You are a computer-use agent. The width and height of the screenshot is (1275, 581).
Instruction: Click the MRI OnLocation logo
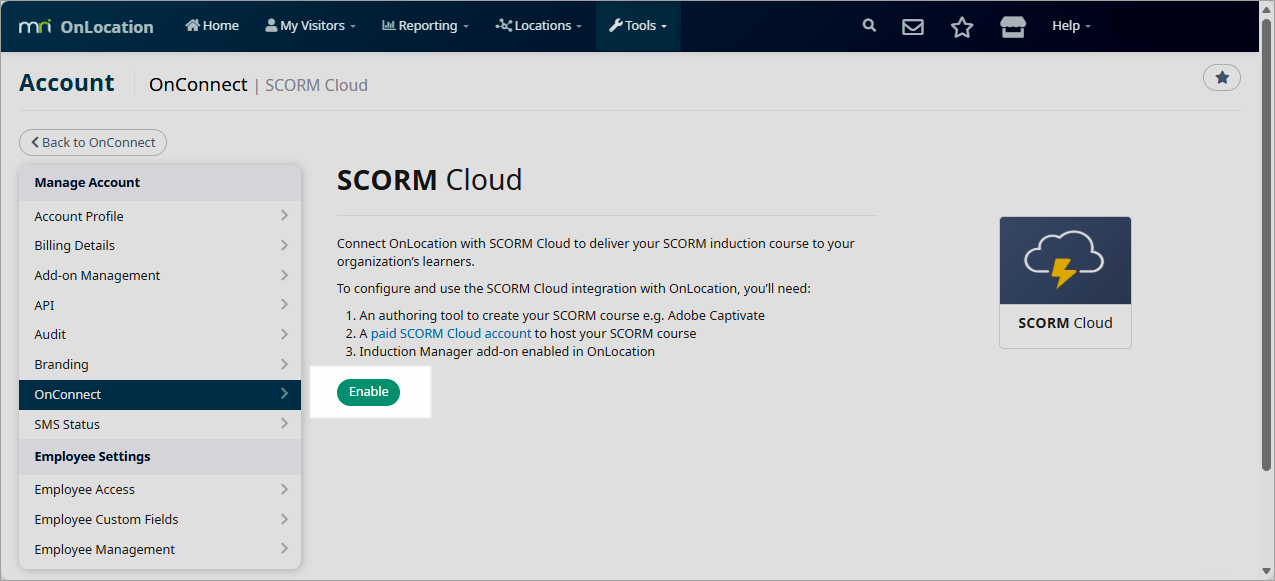coord(86,26)
